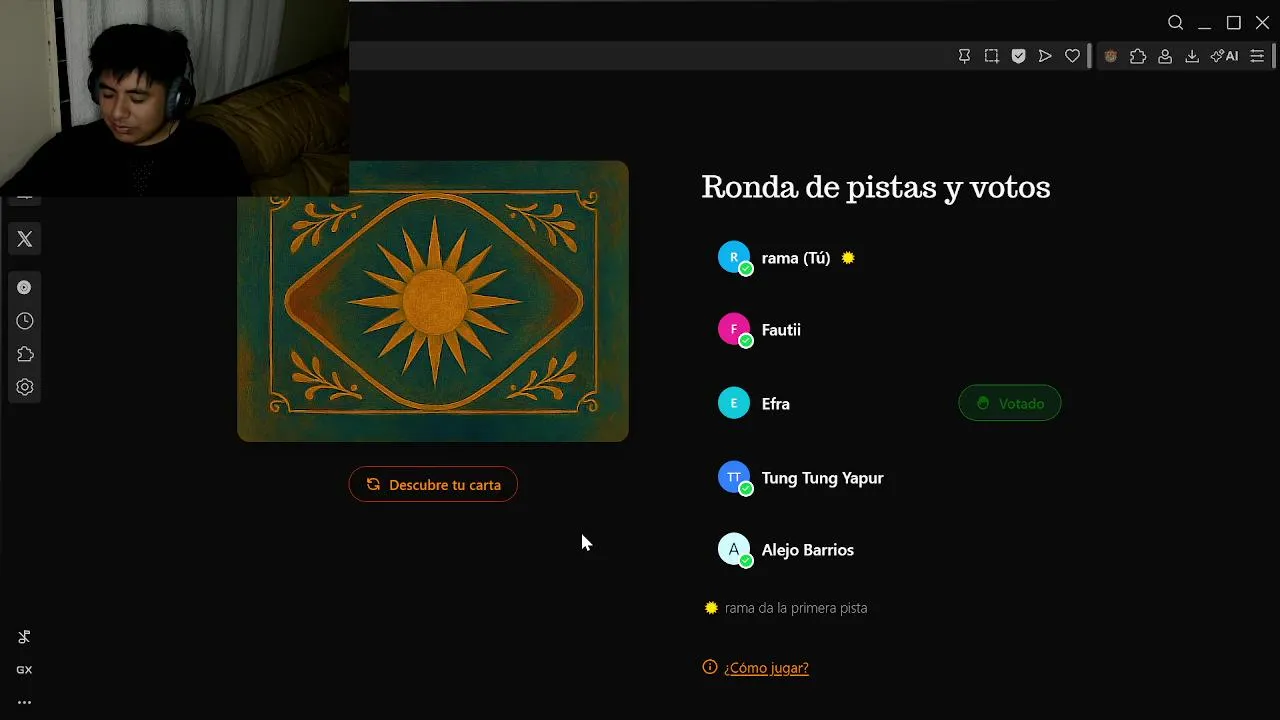Click the Descubre tu carta button
Screen dimensions: 1280x720
[x=433, y=485]
